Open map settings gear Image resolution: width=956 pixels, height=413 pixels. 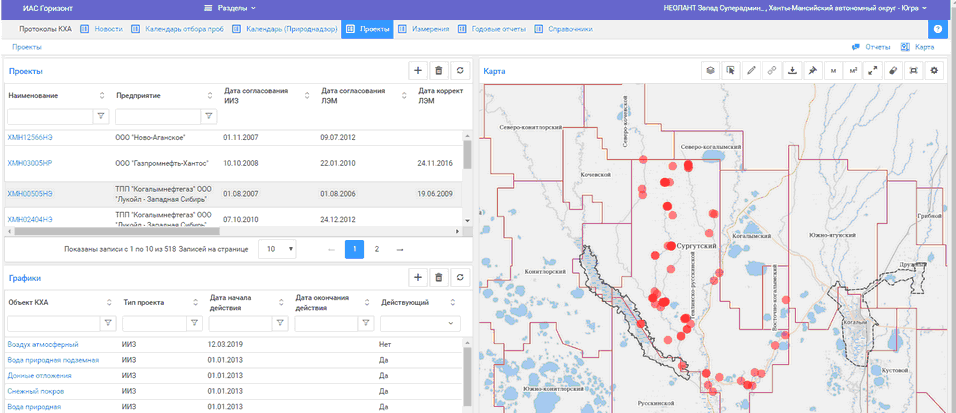935,71
